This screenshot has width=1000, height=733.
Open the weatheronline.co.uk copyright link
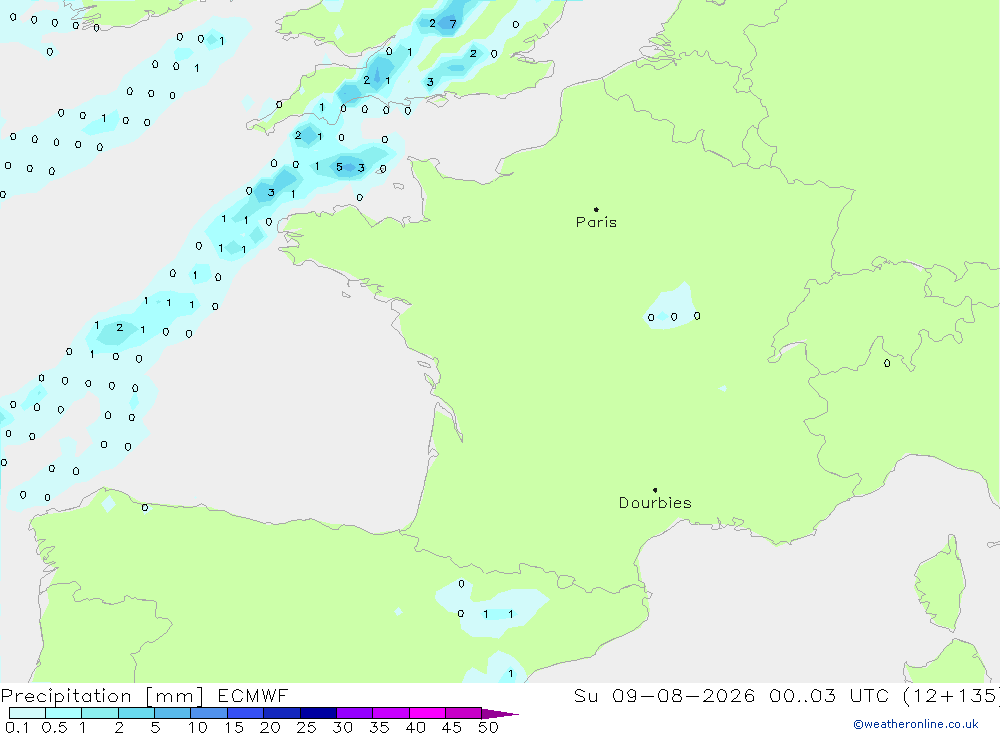916,724
